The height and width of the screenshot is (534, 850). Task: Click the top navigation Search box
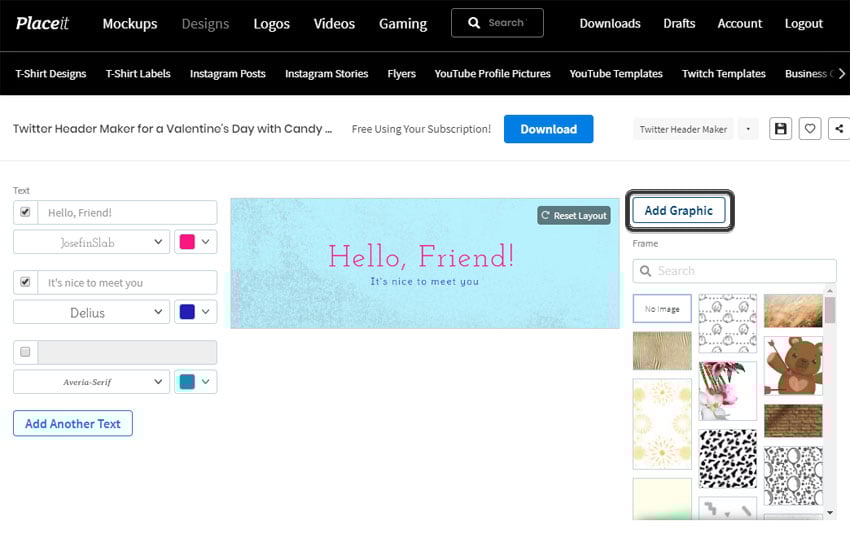tap(497, 23)
